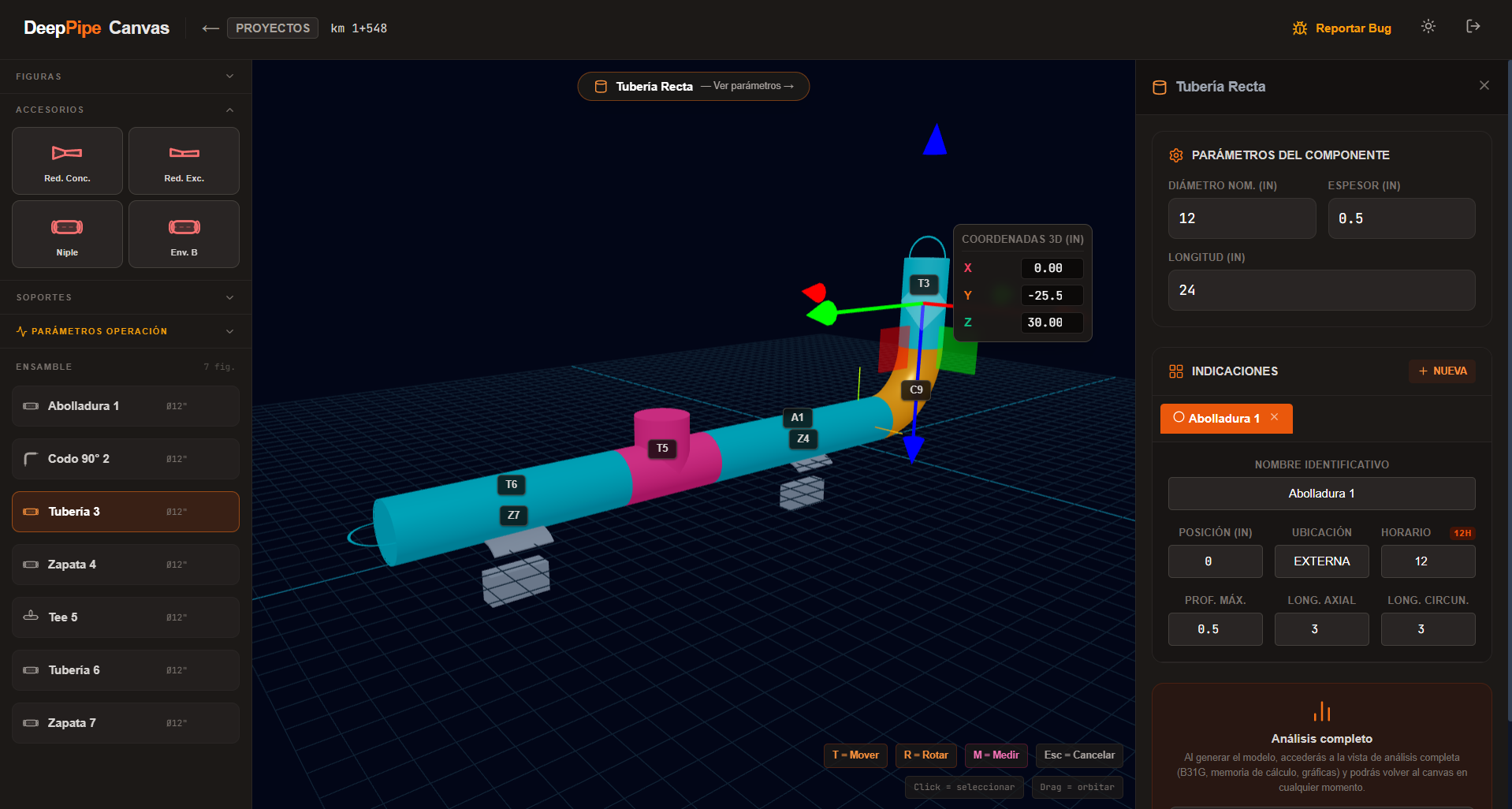Click the DIÁMETRO NOM. input field
Screen dimensions: 1512x809
pos(1242,218)
